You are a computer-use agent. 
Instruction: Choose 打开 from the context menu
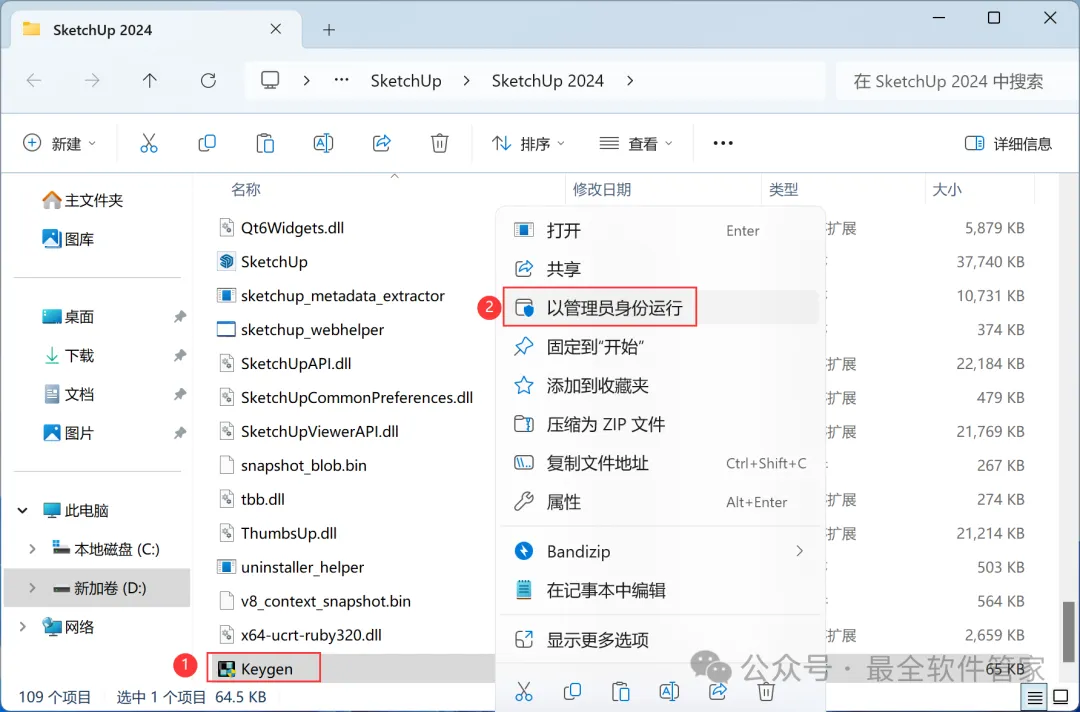(x=661, y=230)
